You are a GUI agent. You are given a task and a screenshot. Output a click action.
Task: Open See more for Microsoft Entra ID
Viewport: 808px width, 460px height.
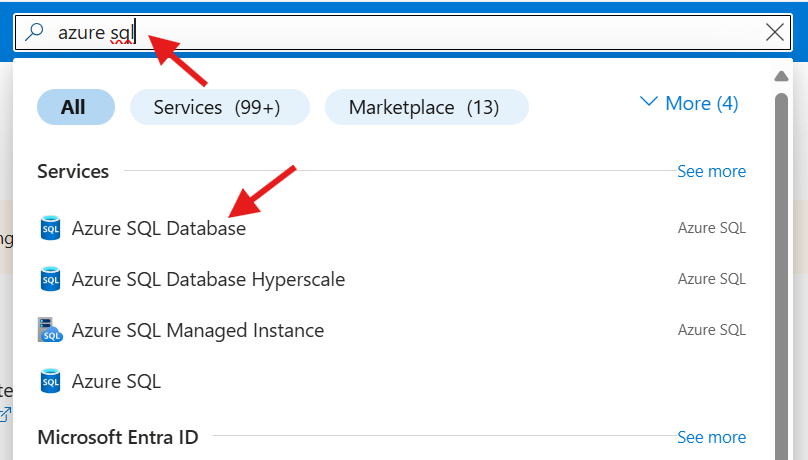[x=711, y=437]
